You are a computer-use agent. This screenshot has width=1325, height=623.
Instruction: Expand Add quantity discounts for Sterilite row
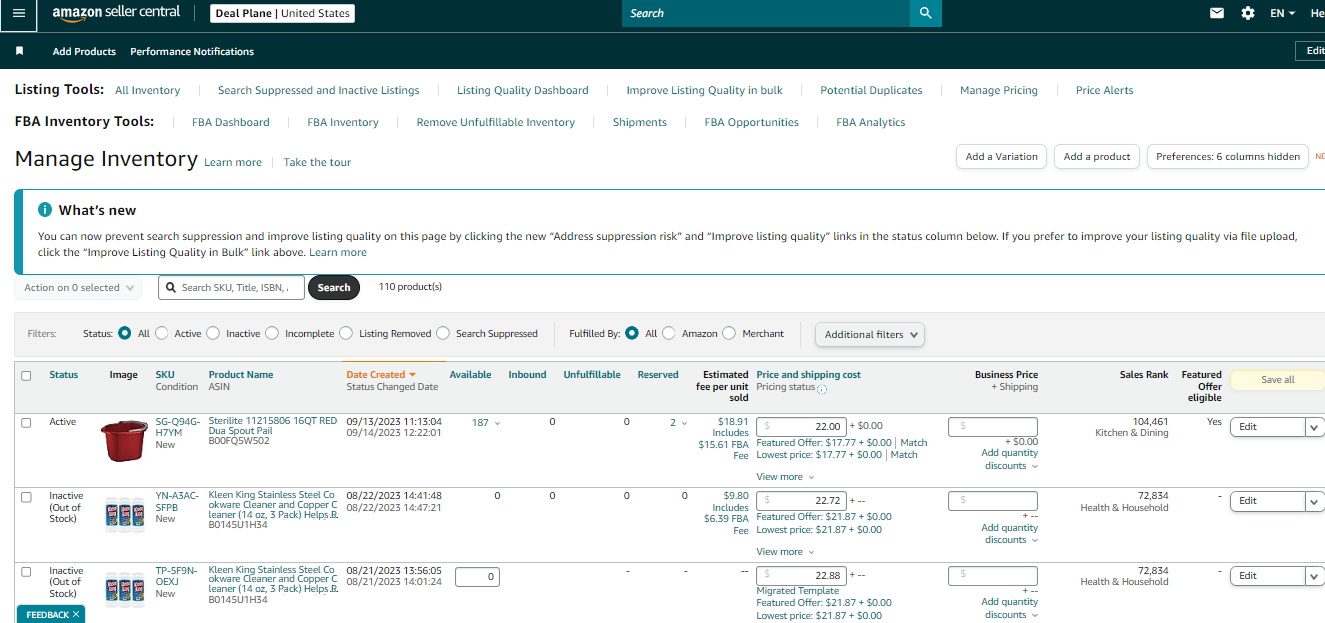pos(1009,459)
